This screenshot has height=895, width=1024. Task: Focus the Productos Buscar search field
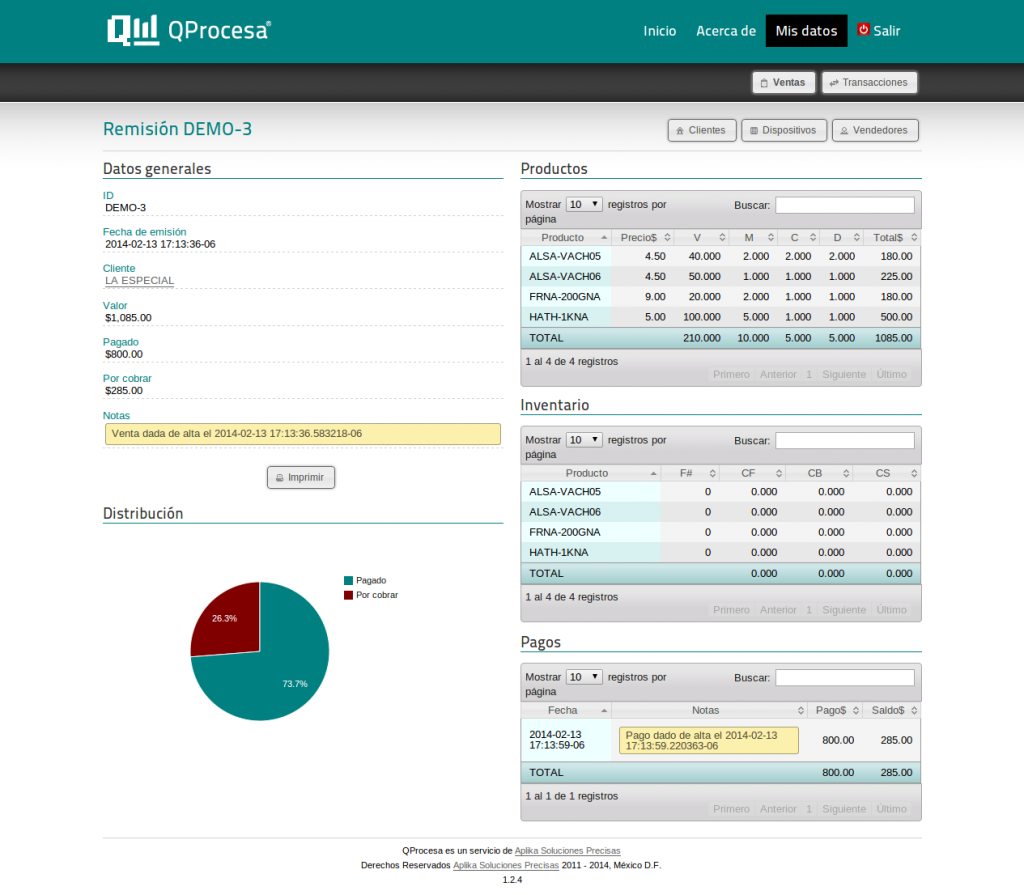pos(845,205)
